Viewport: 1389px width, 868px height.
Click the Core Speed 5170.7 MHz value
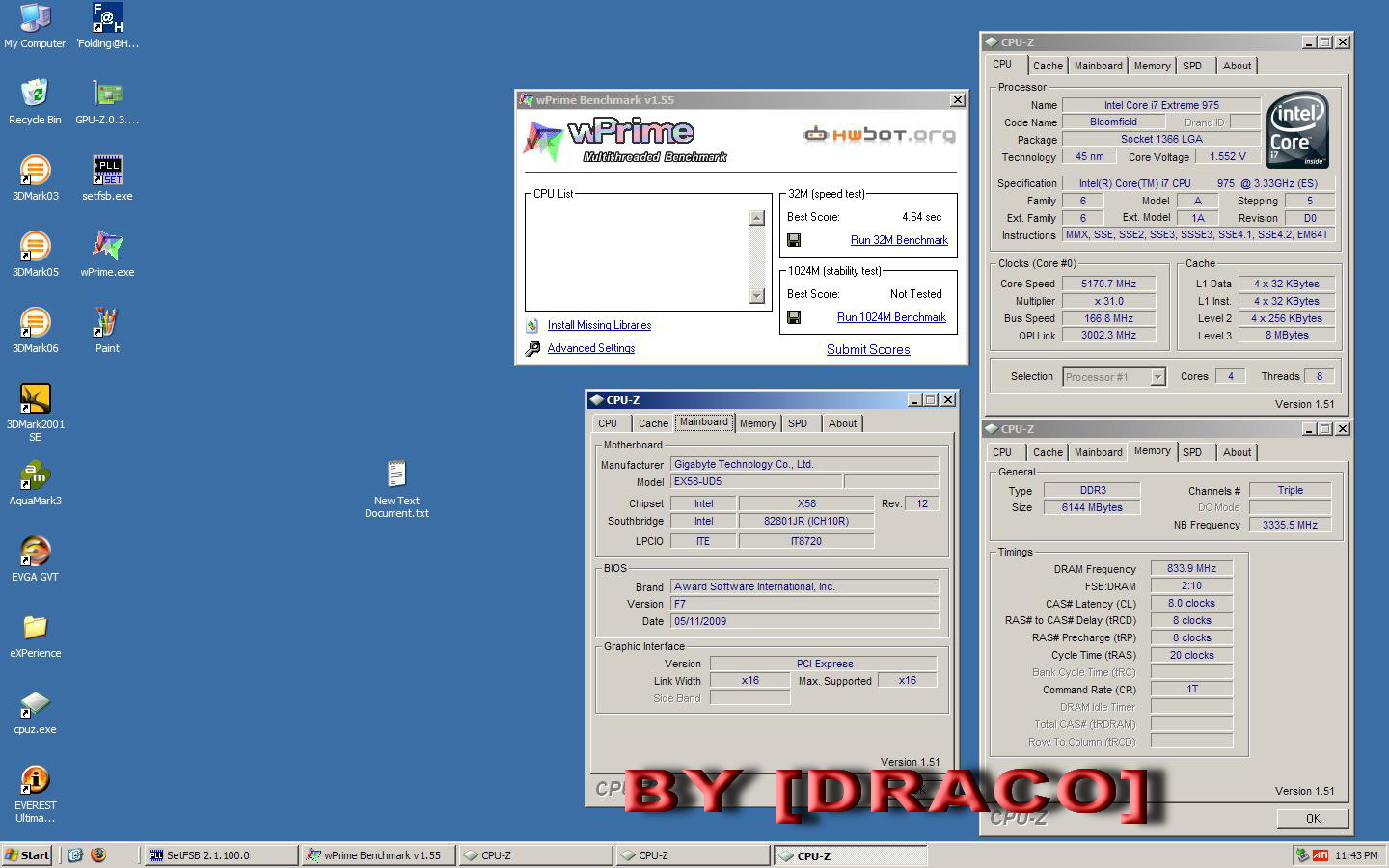[1109, 284]
